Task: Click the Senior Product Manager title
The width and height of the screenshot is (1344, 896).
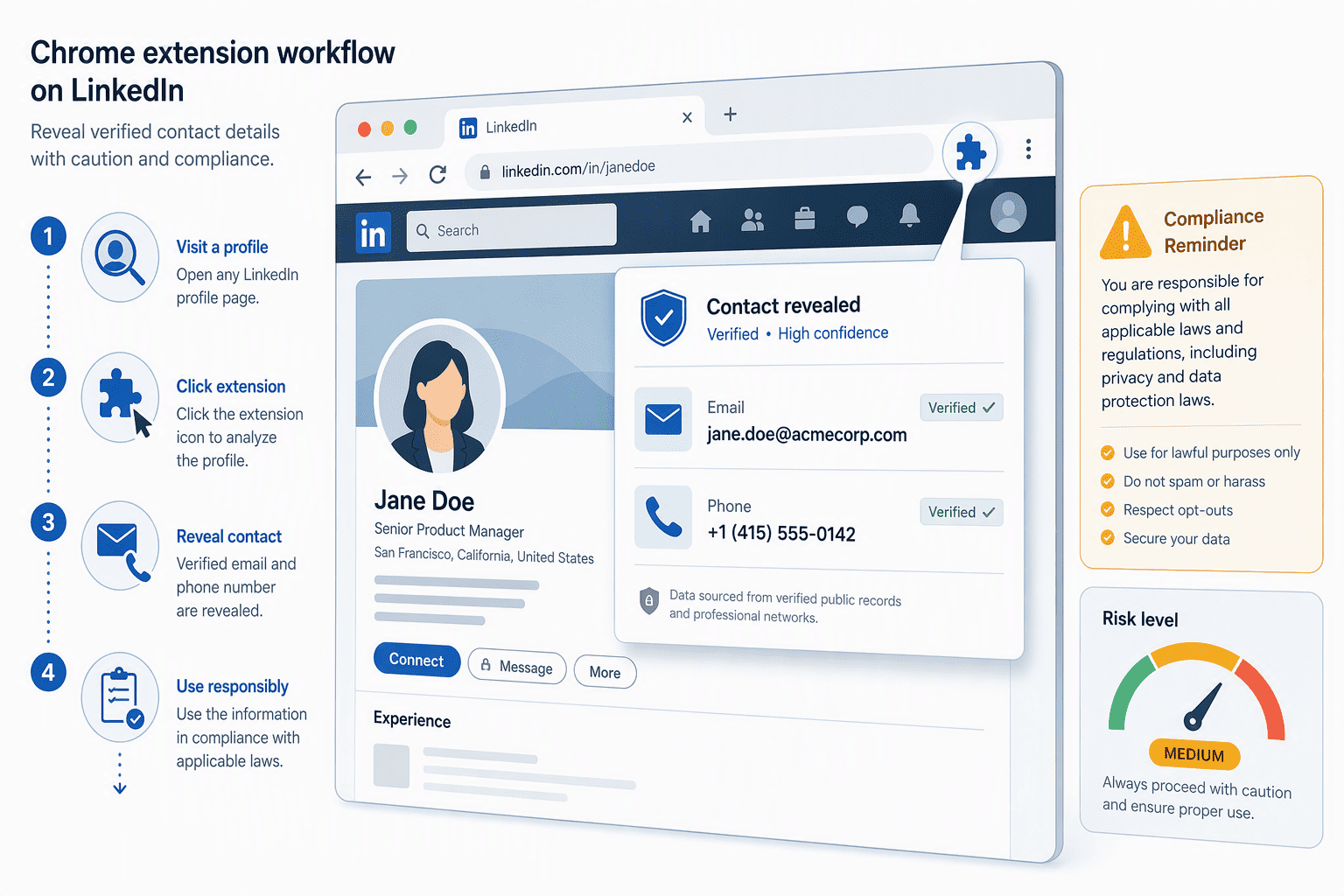Action: [449, 530]
